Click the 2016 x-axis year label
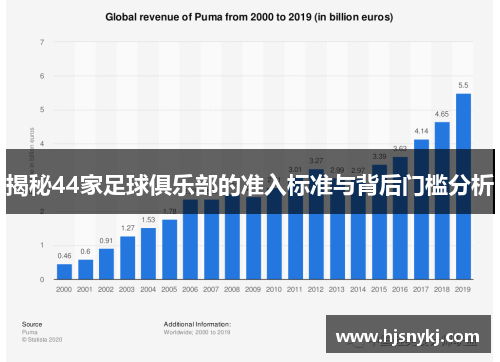The width and height of the screenshot is (500, 362). click(x=400, y=289)
